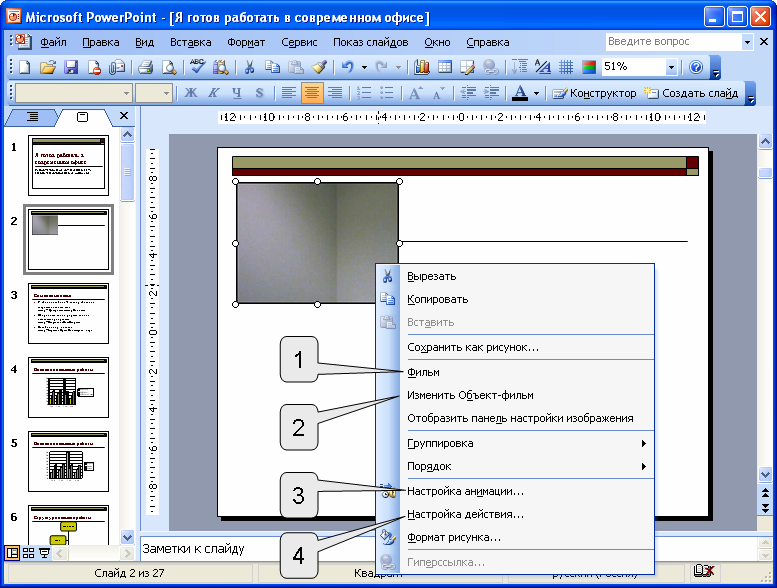Align text right
The width and height of the screenshot is (777, 588).
[x=335, y=93]
